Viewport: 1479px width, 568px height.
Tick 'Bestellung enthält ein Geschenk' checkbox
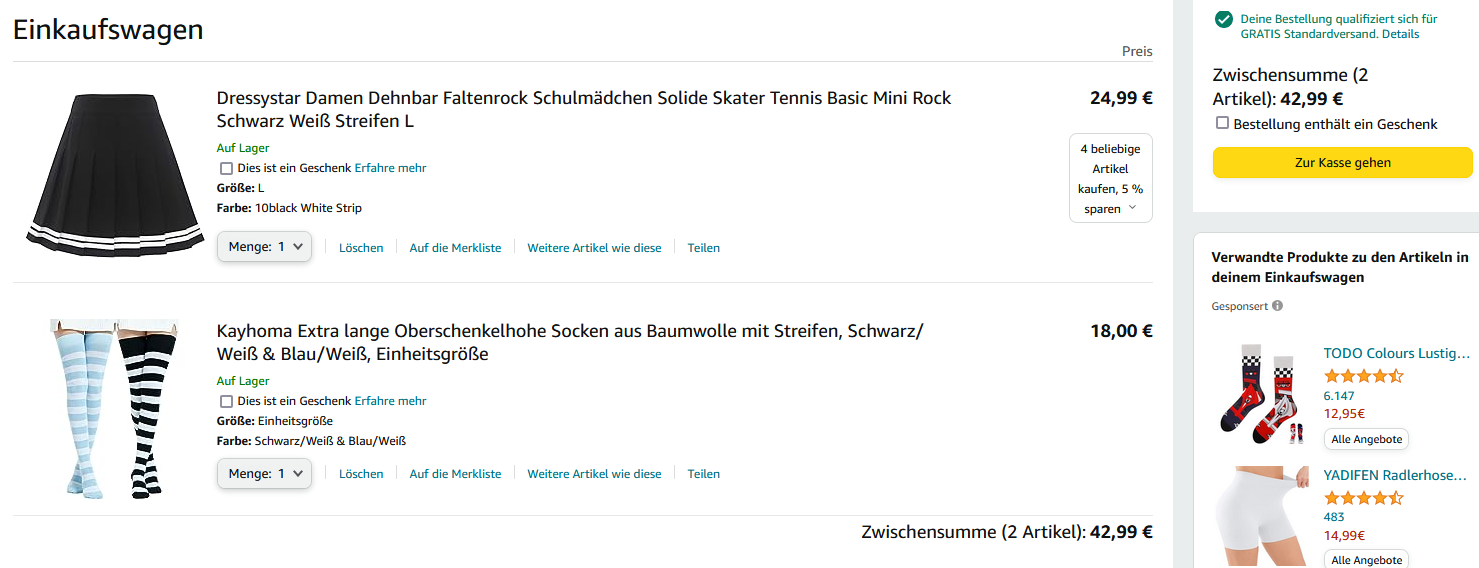pyautogui.click(x=1222, y=123)
